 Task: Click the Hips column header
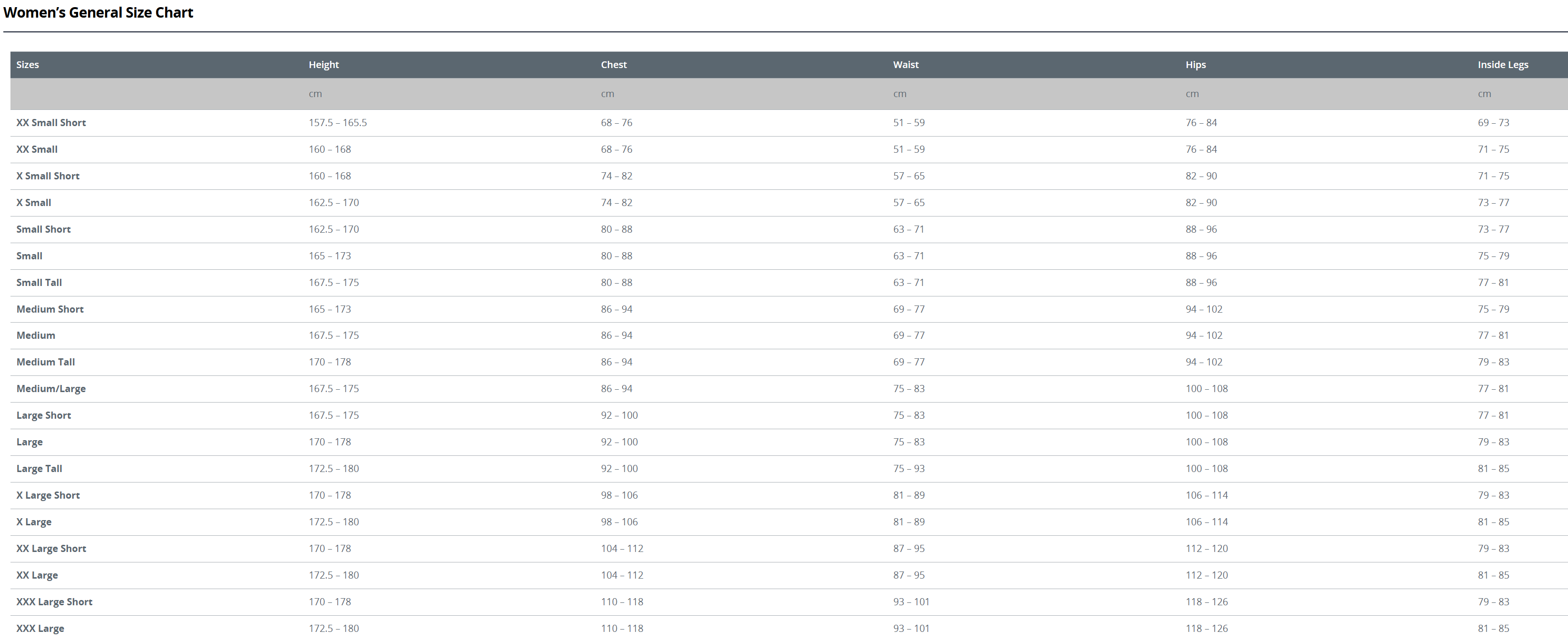[x=1195, y=65]
